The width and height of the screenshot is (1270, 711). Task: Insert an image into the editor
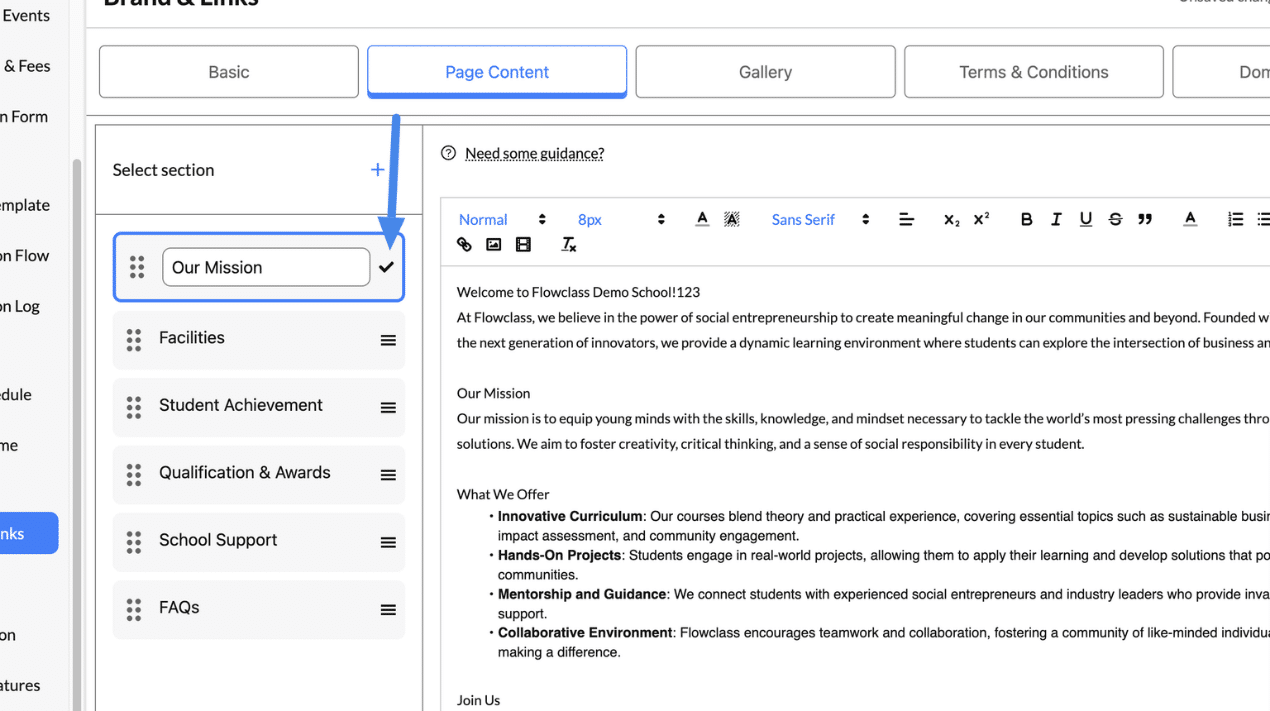[x=493, y=244]
